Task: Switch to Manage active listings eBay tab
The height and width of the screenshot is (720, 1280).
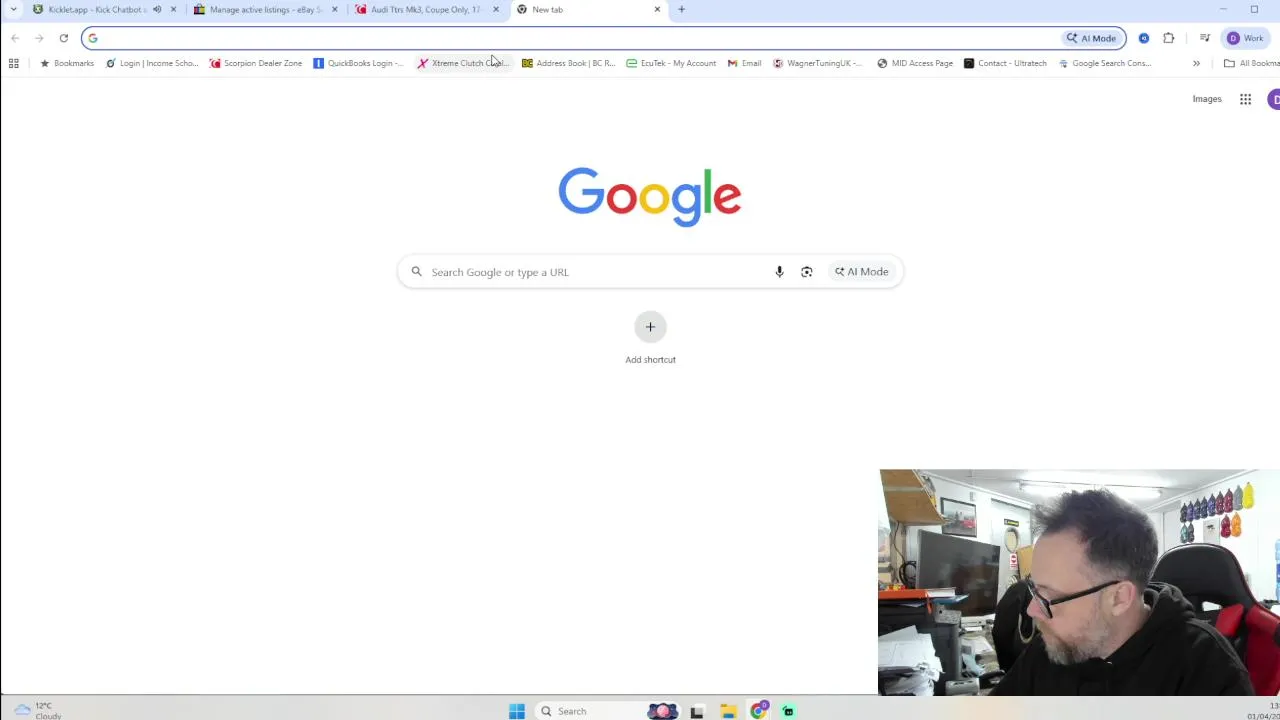Action: click(x=265, y=10)
